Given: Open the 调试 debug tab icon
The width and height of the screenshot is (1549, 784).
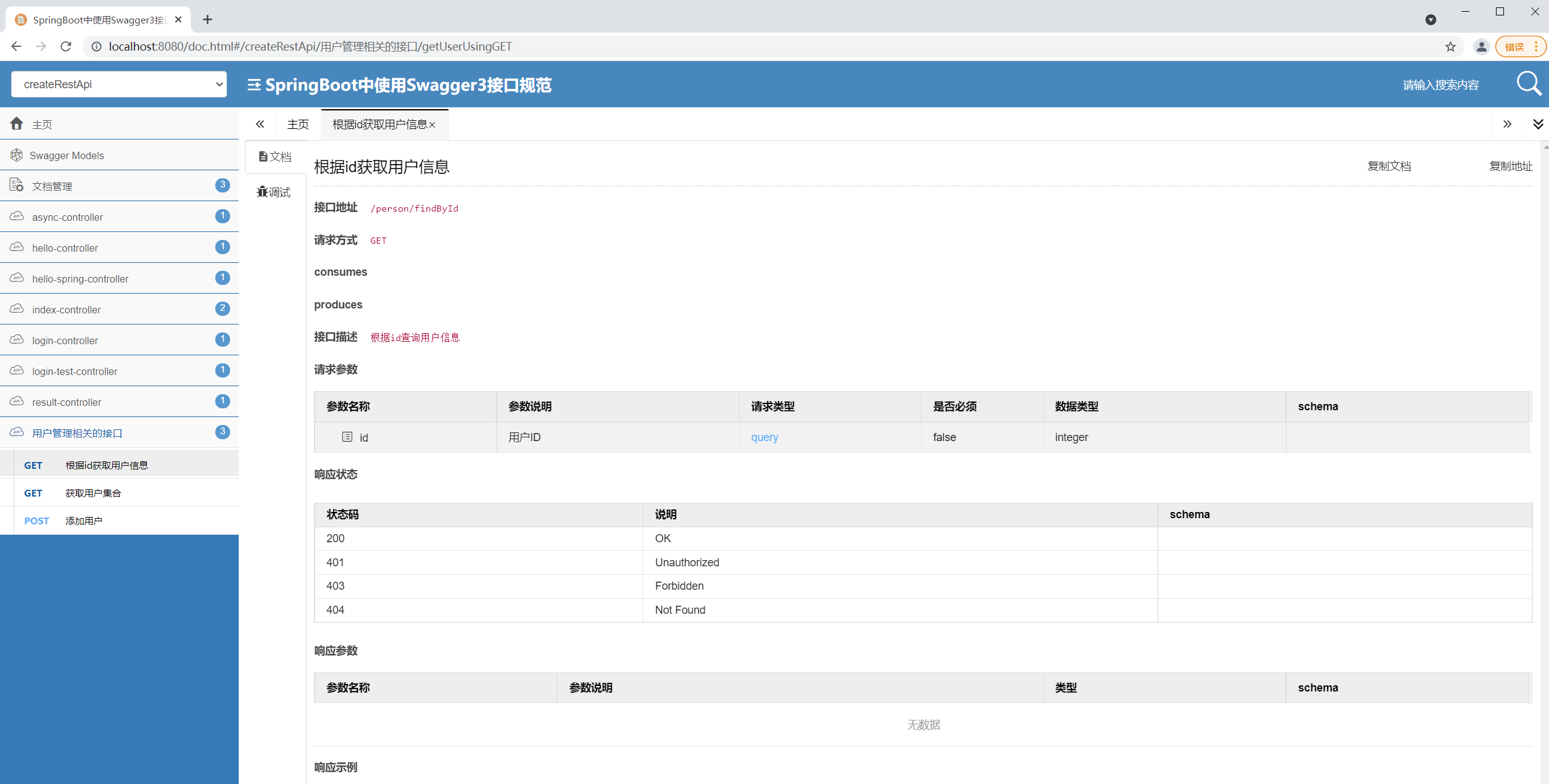Looking at the screenshot, I should coord(262,192).
